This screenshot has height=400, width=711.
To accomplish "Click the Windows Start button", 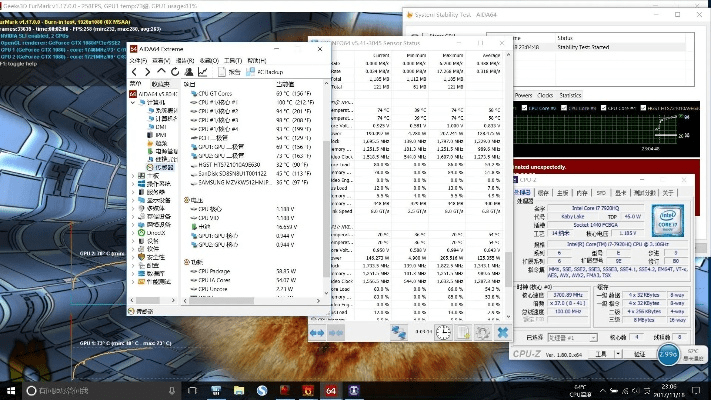I will point(10,390).
